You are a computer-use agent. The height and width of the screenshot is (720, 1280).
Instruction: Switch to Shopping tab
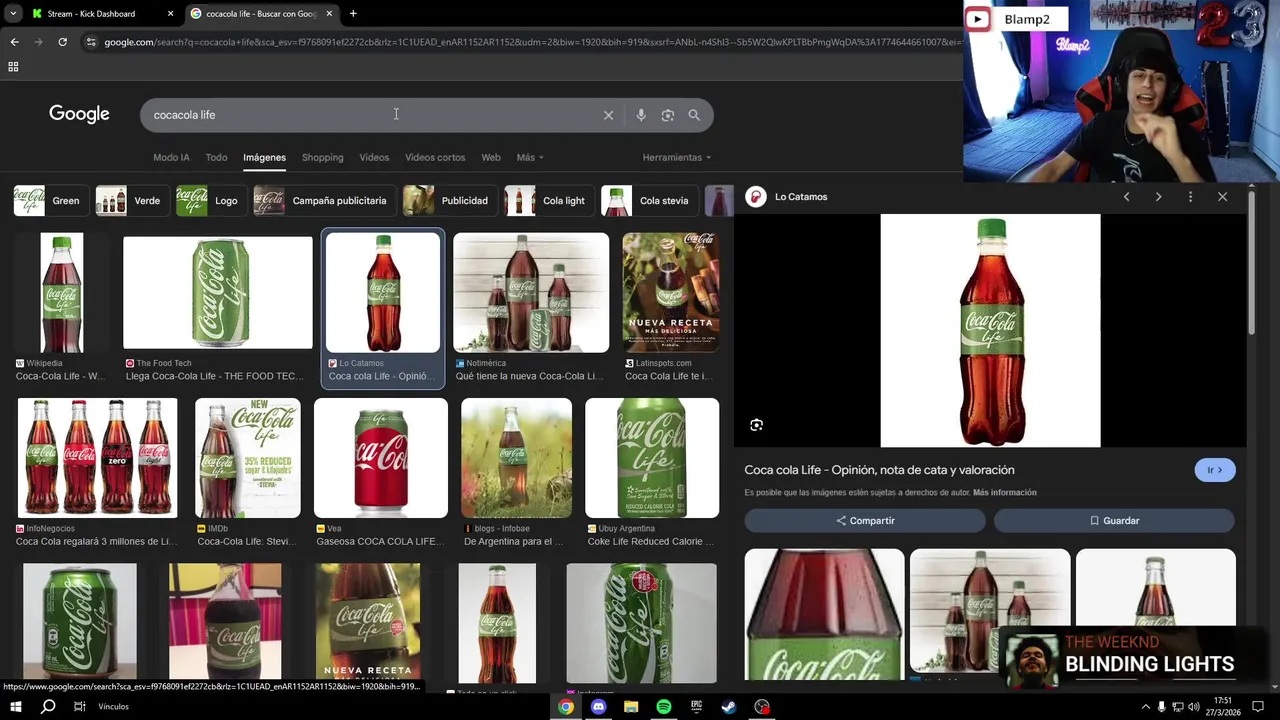(322, 158)
